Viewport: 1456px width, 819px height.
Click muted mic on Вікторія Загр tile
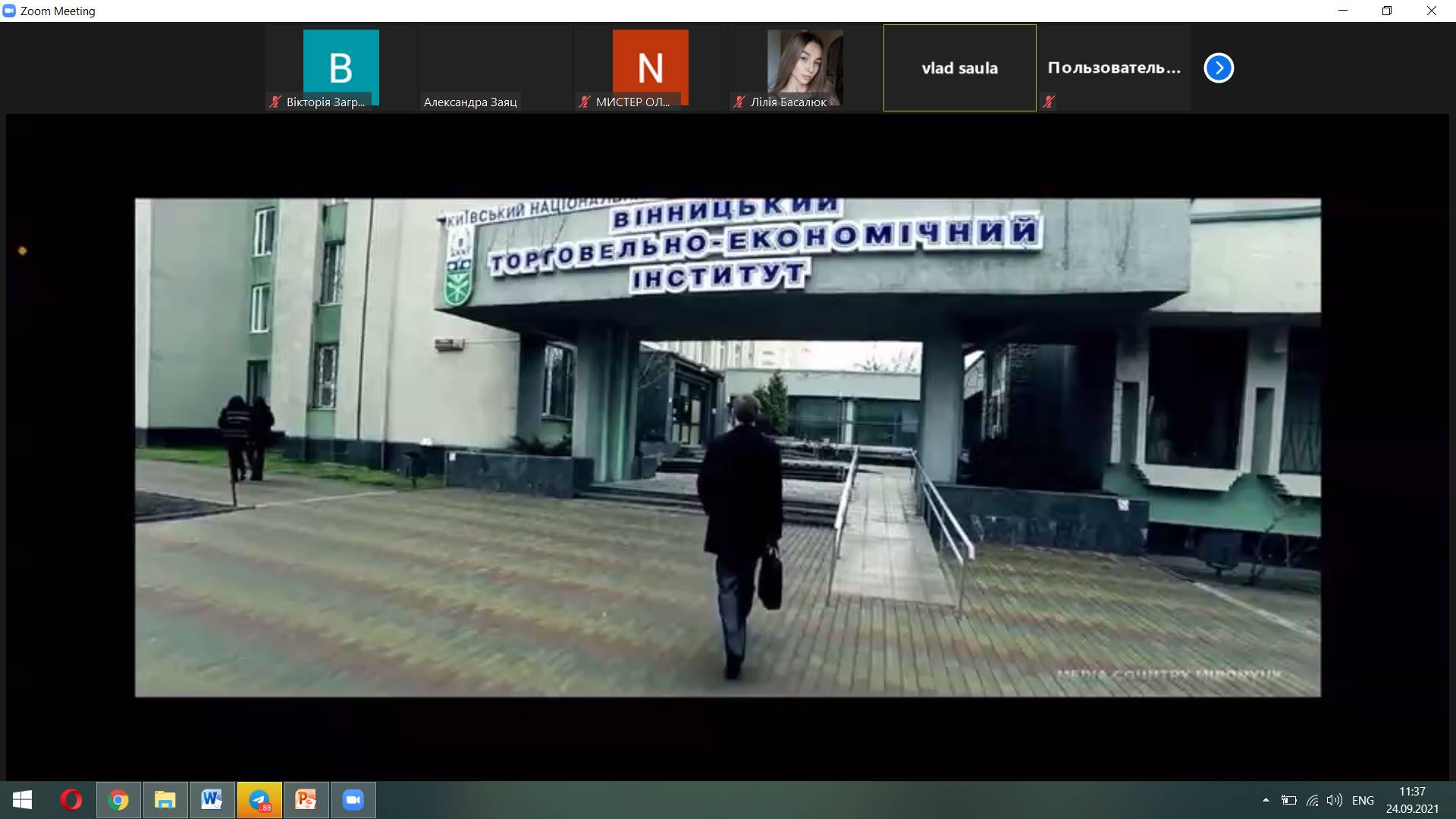coord(275,102)
